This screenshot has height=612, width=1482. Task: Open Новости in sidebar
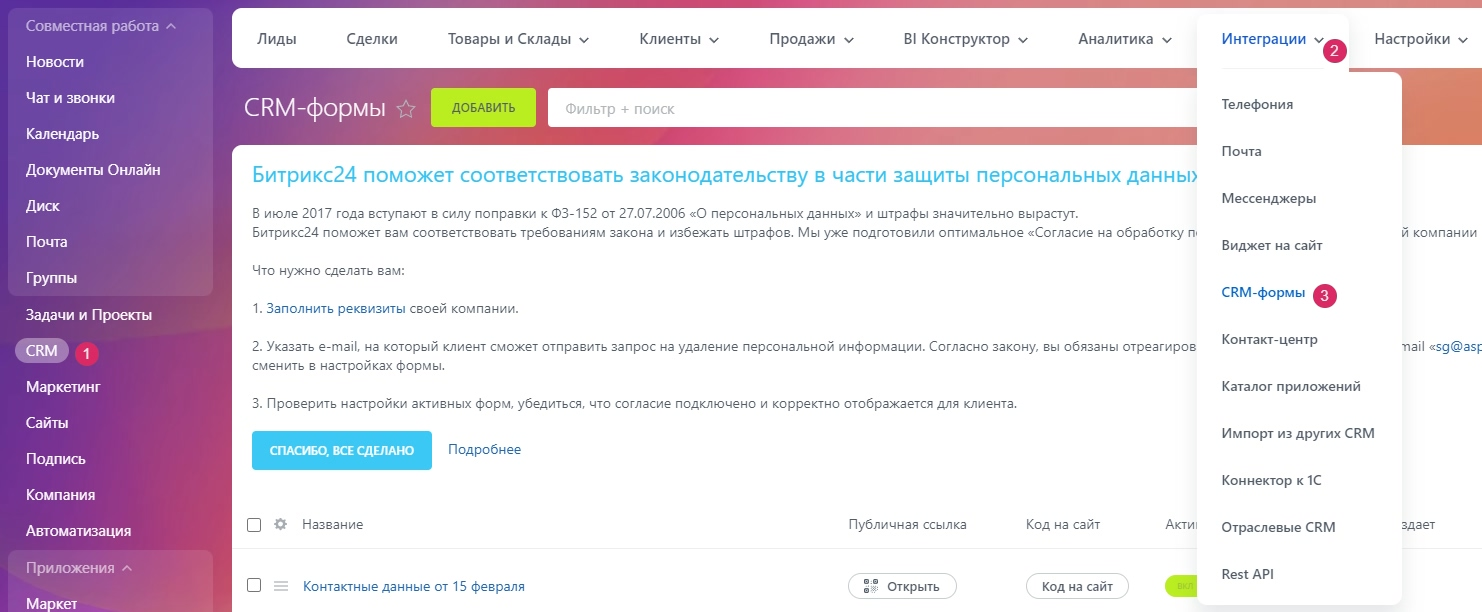point(55,62)
